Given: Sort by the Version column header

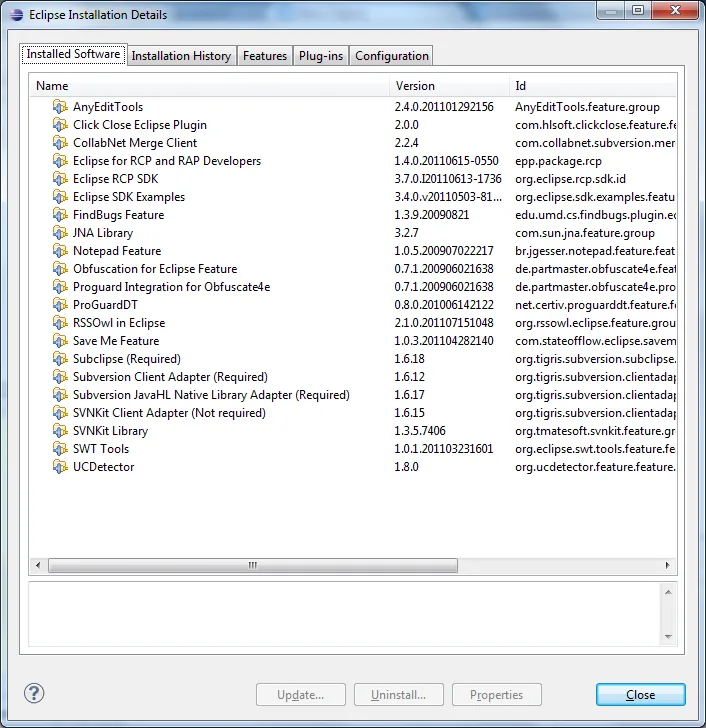Looking at the screenshot, I should (449, 86).
